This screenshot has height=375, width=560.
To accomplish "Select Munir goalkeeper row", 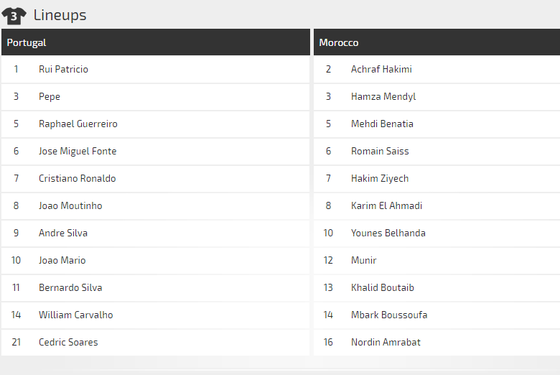I will 437,260.
